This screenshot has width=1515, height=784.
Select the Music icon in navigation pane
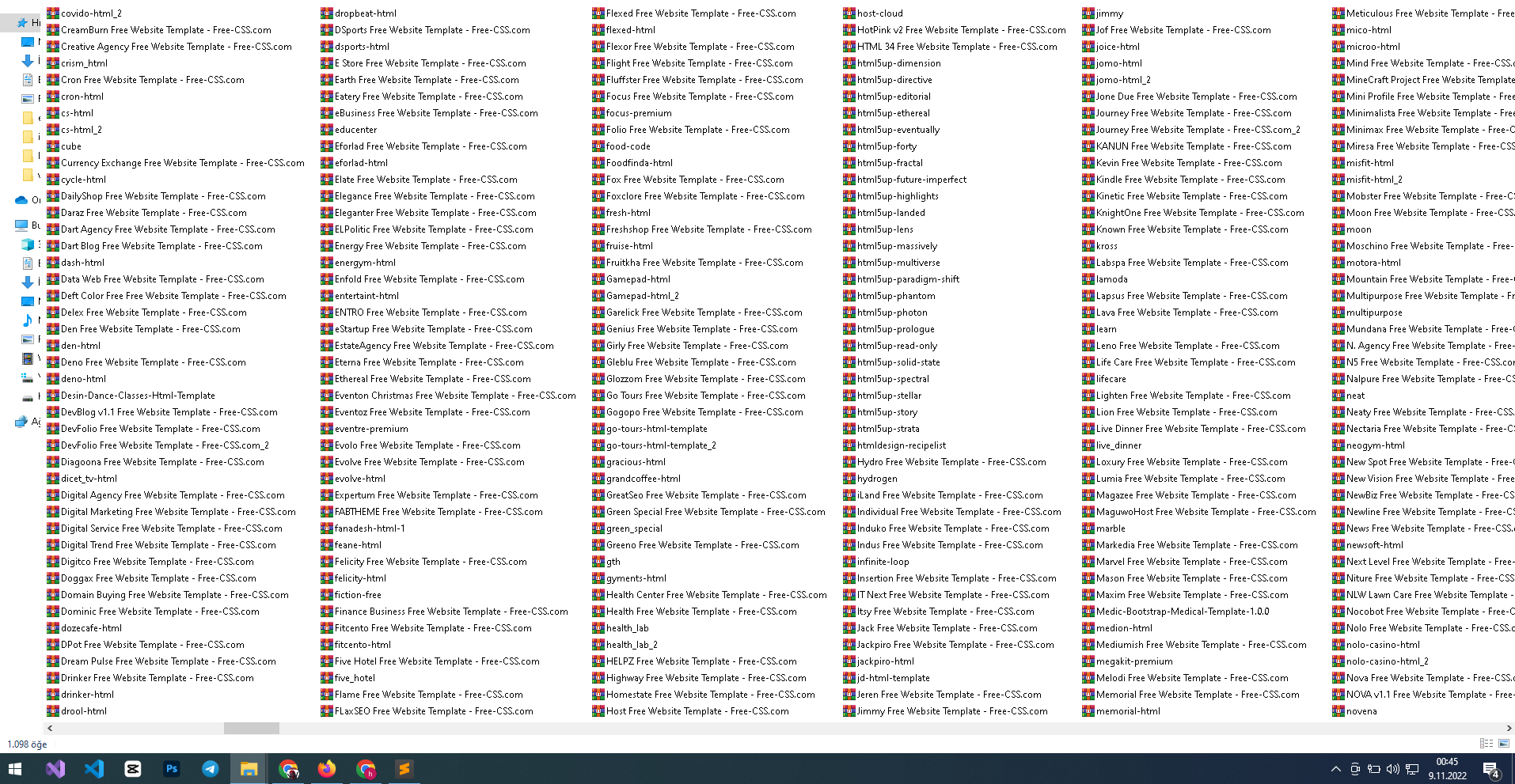(28, 320)
